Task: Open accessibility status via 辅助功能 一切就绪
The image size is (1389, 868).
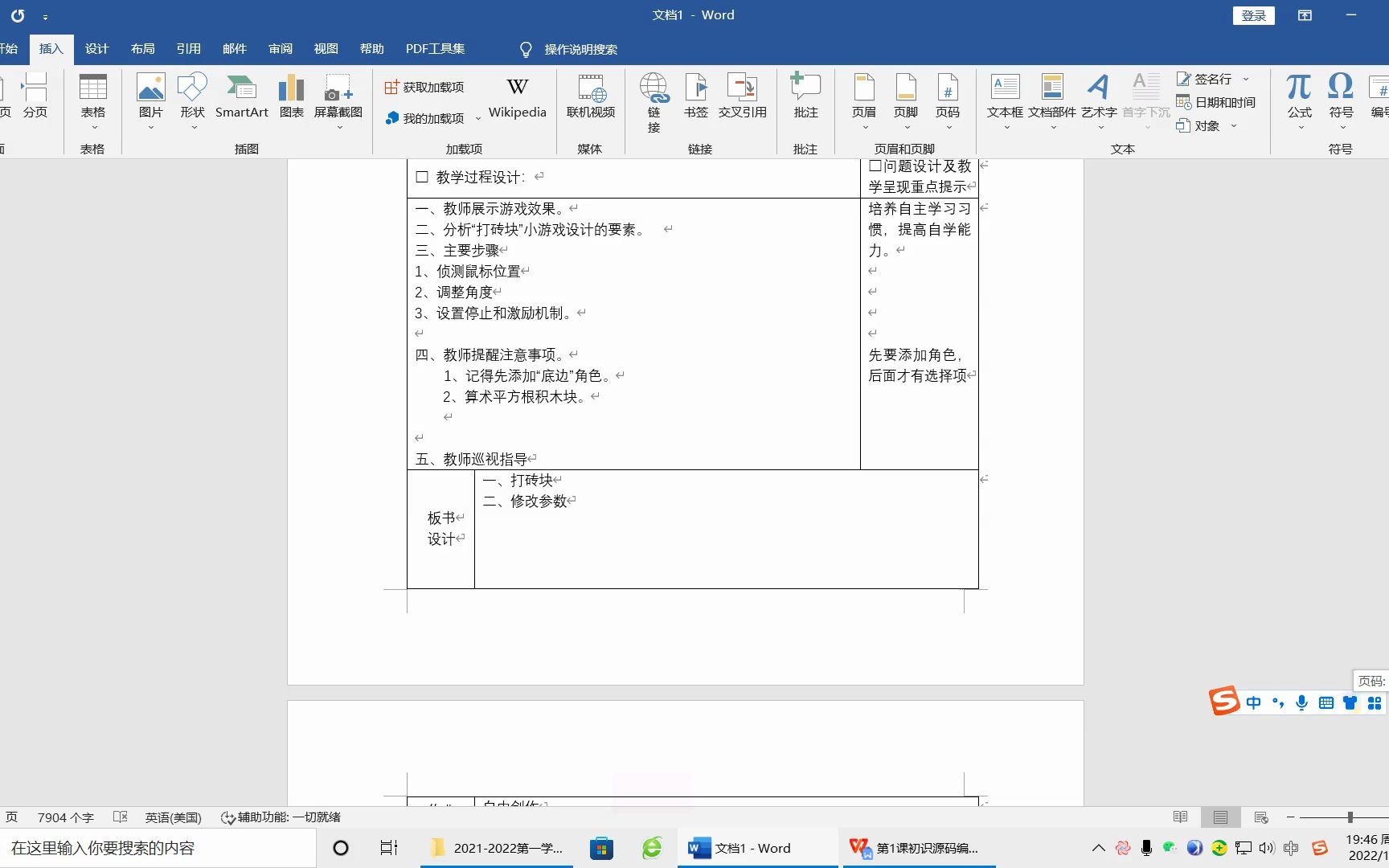Action: tap(281, 817)
